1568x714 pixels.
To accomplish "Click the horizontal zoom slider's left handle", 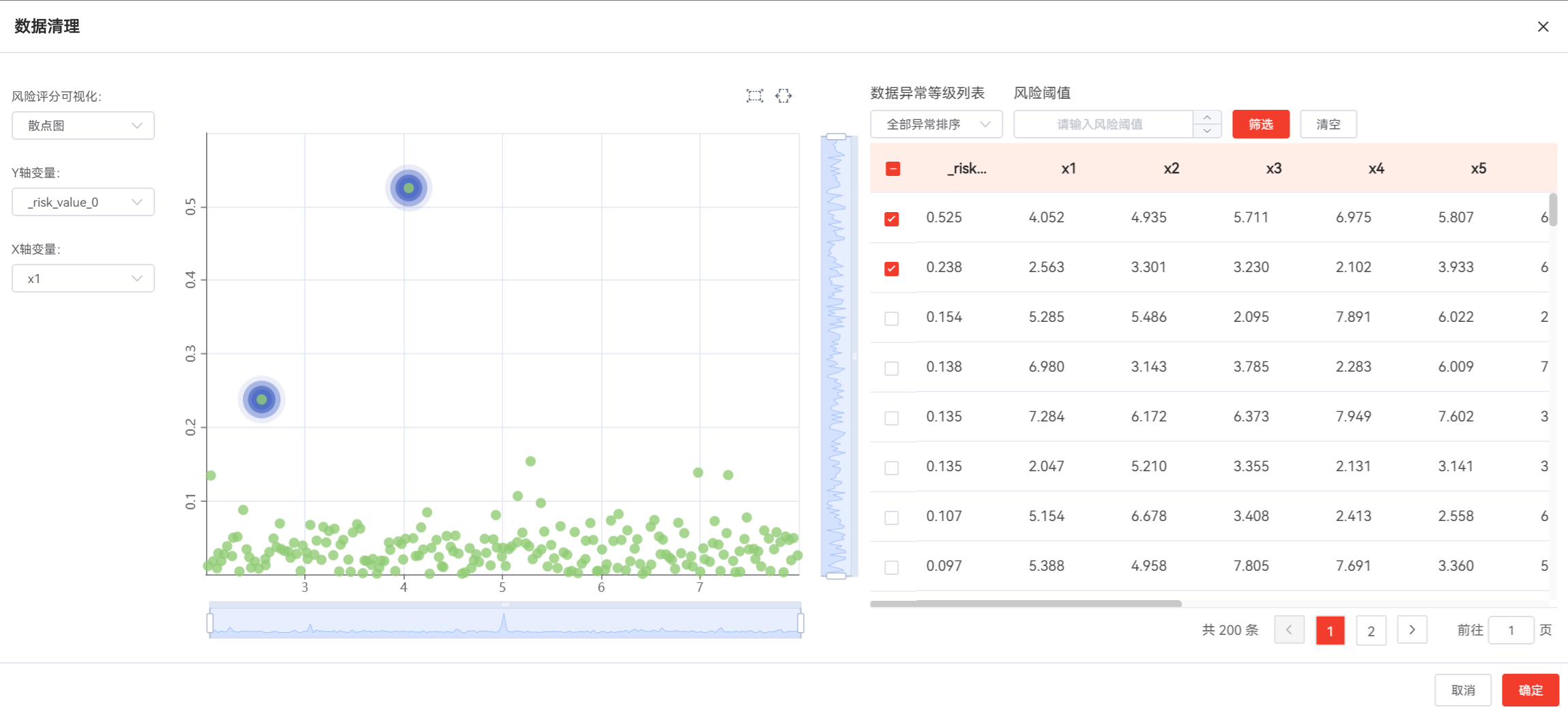I will tap(210, 623).
